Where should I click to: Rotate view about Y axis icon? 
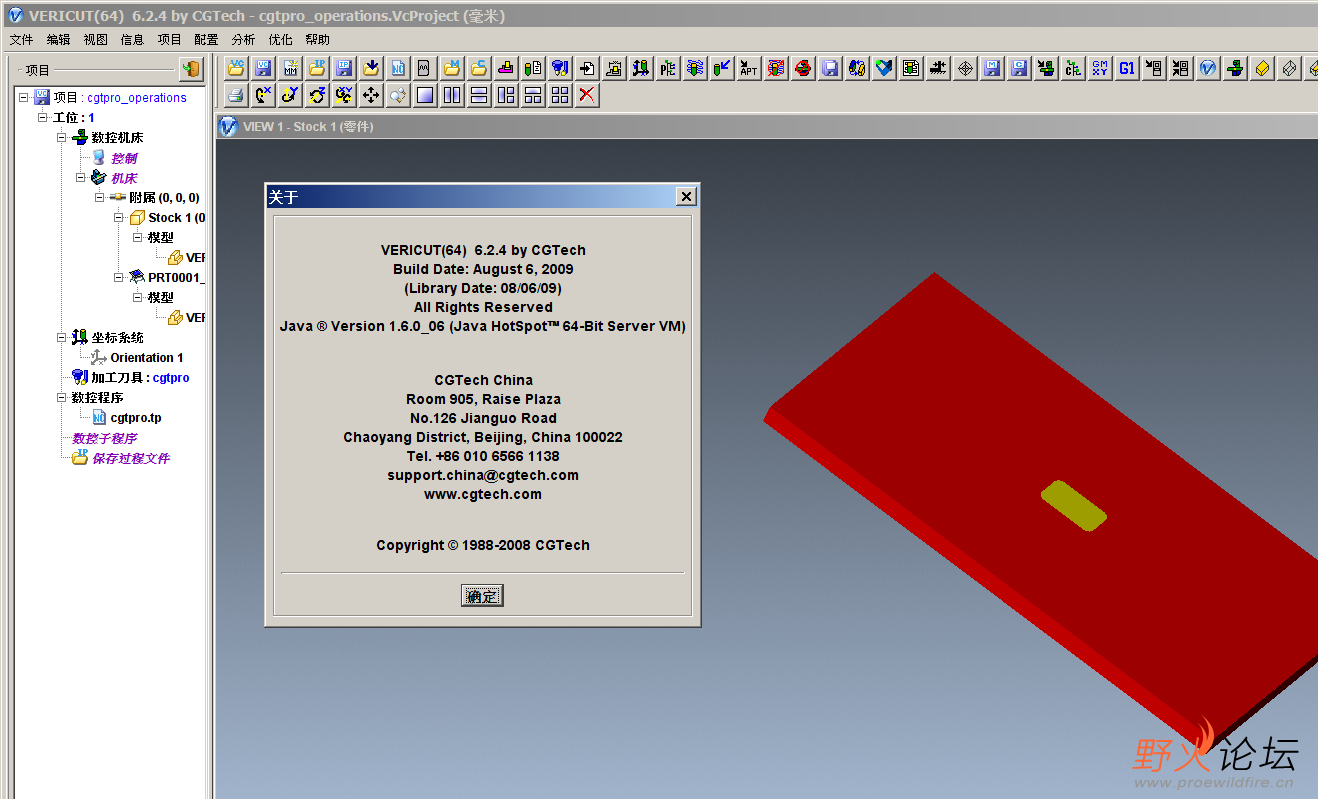[290, 95]
